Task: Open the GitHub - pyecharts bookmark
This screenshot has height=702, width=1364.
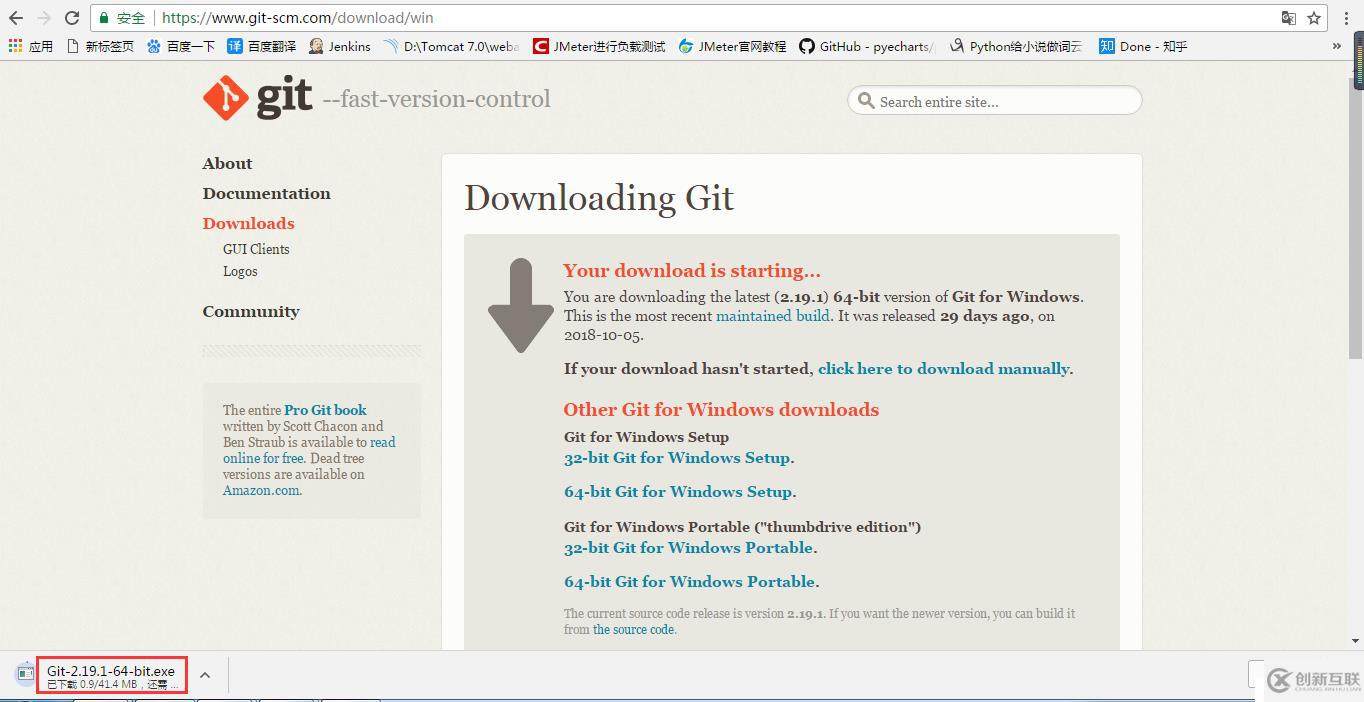Action: (868, 46)
